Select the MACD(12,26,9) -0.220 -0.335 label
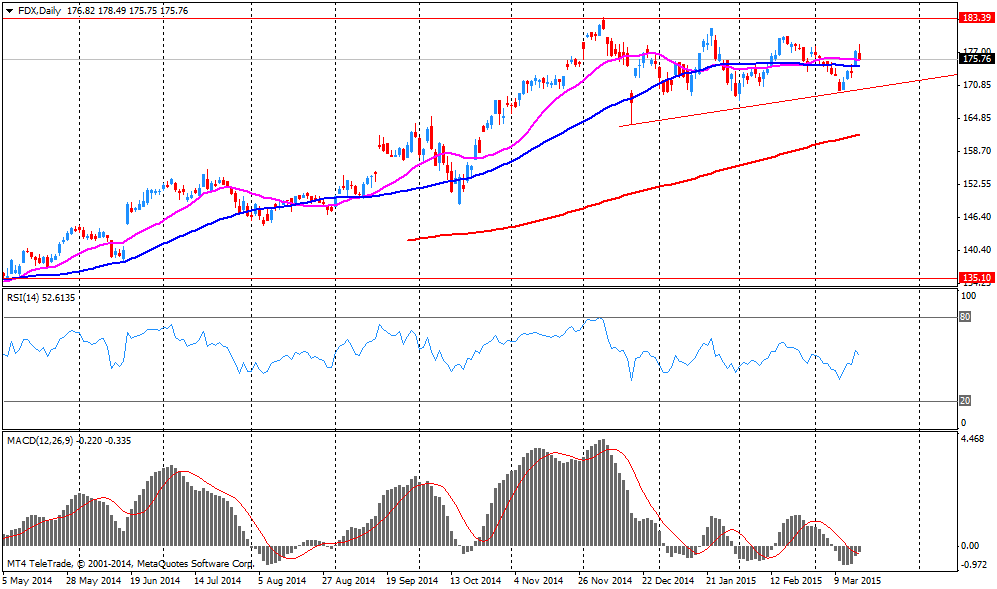 tap(69, 440)
